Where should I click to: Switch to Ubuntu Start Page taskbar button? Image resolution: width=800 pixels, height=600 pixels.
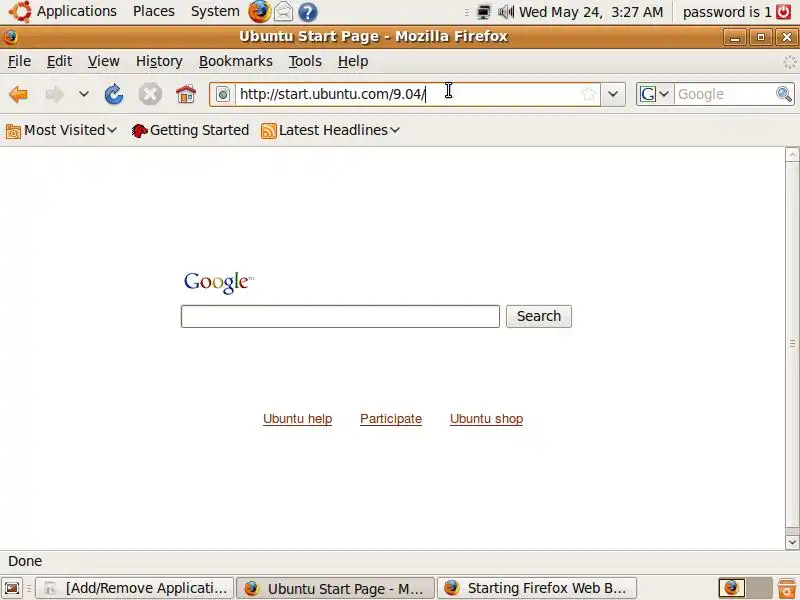[x=336, y=588]
